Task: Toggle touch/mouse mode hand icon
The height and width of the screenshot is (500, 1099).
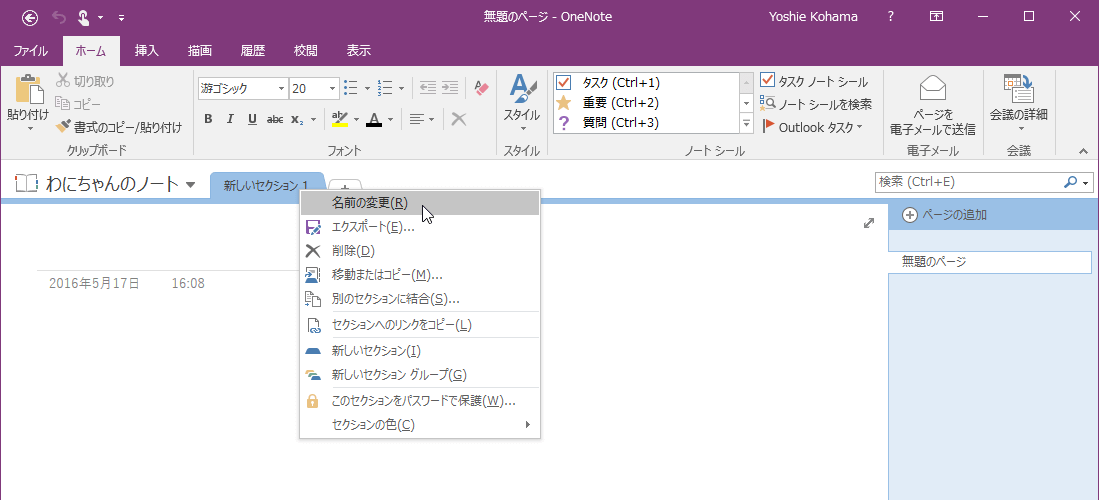Action: 83,17
